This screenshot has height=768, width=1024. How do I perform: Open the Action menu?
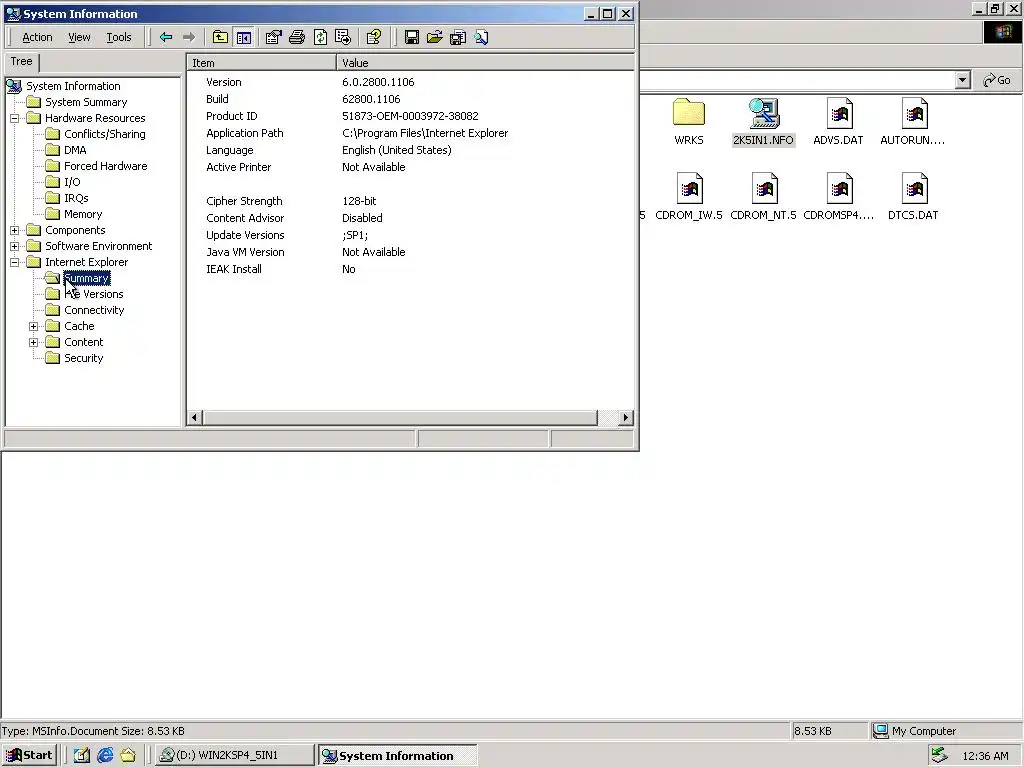coord(37,37)
